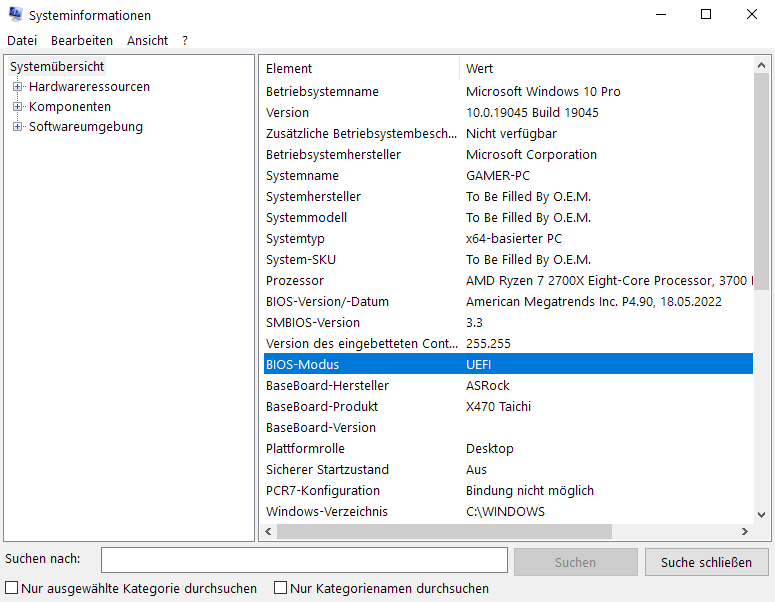This screenshot has height=602, width=775.
Task: Click the GAMER-PC value
Action: click(498, 175)
